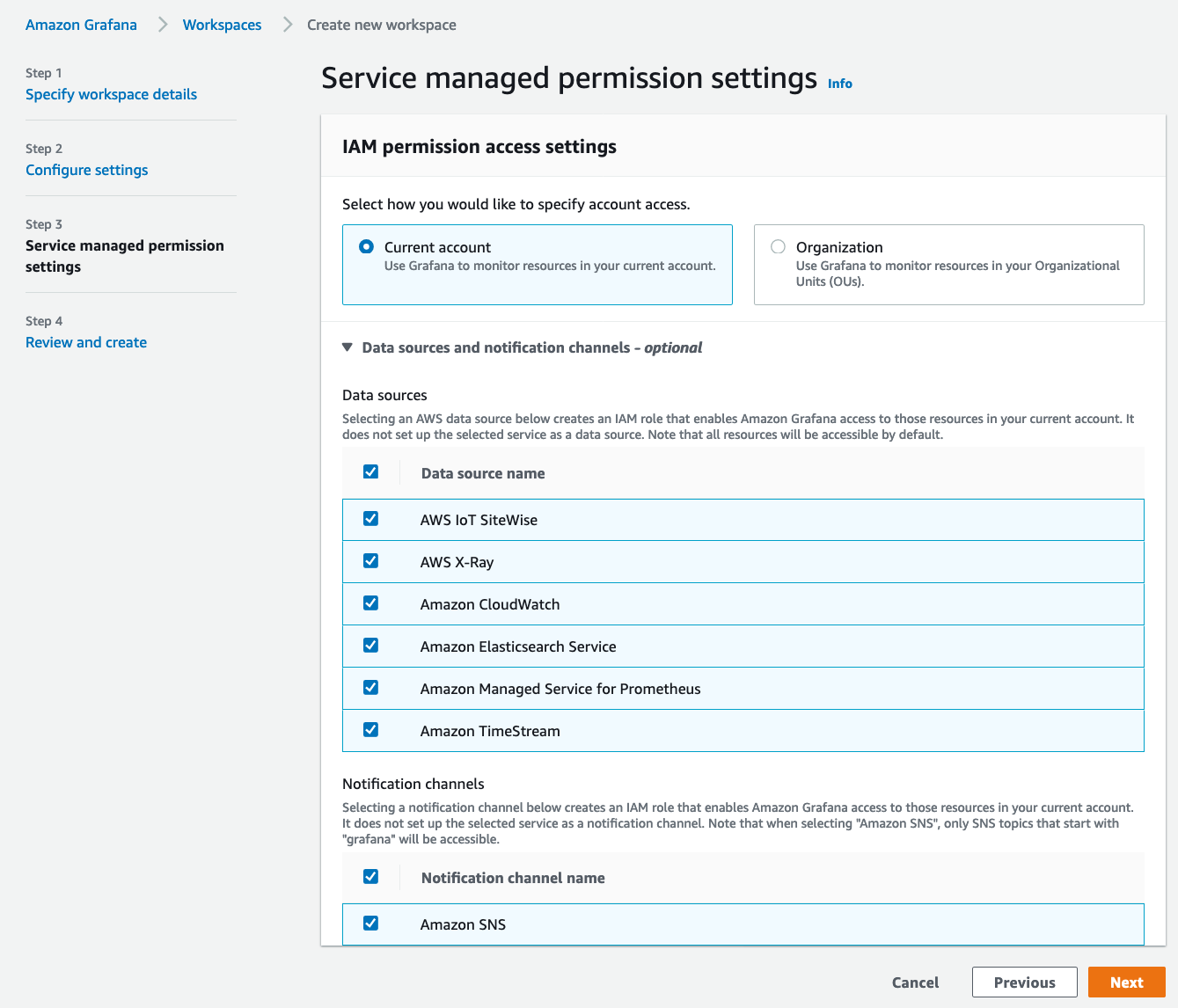
Task: Click the Next button
Action: (x=1127, y=982)
